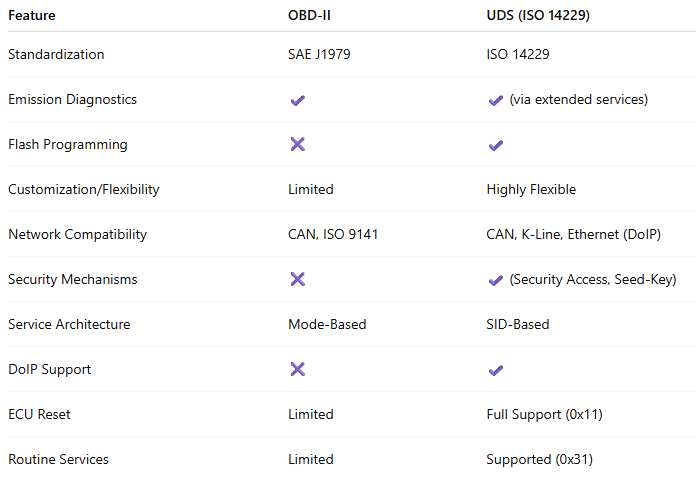Click the Full Support (0x11) cell

(x=544, y=415)
